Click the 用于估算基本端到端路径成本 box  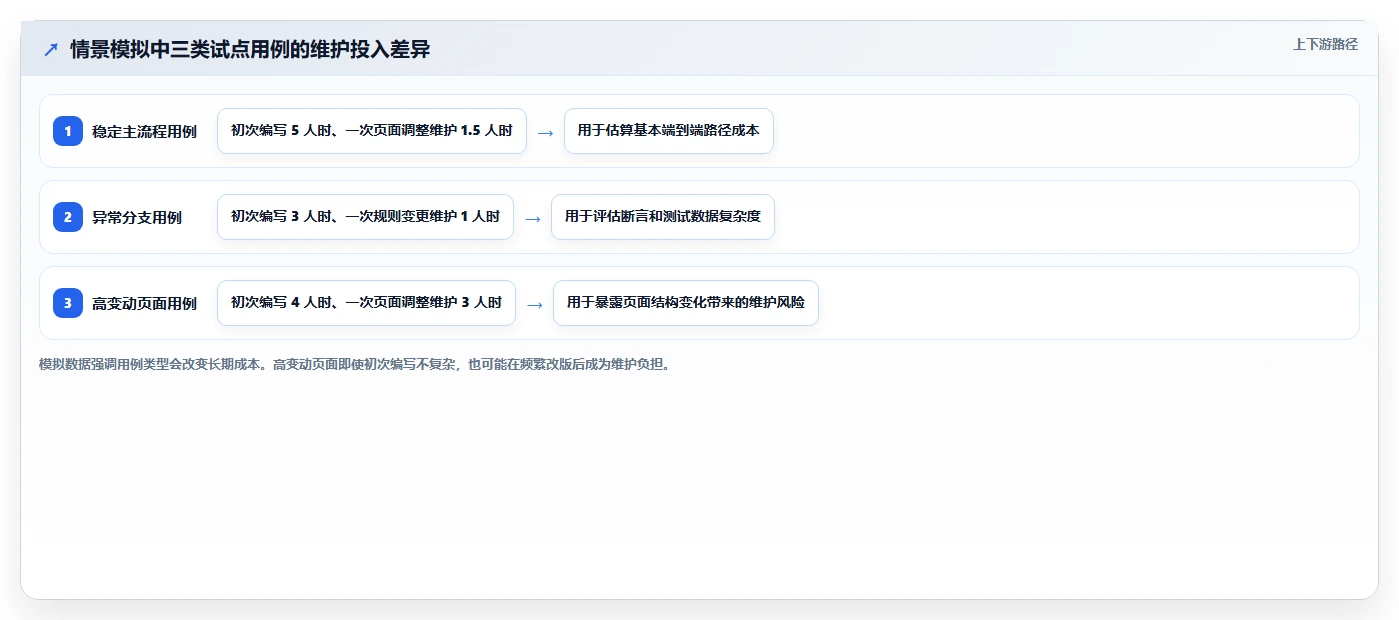point(669,131)
